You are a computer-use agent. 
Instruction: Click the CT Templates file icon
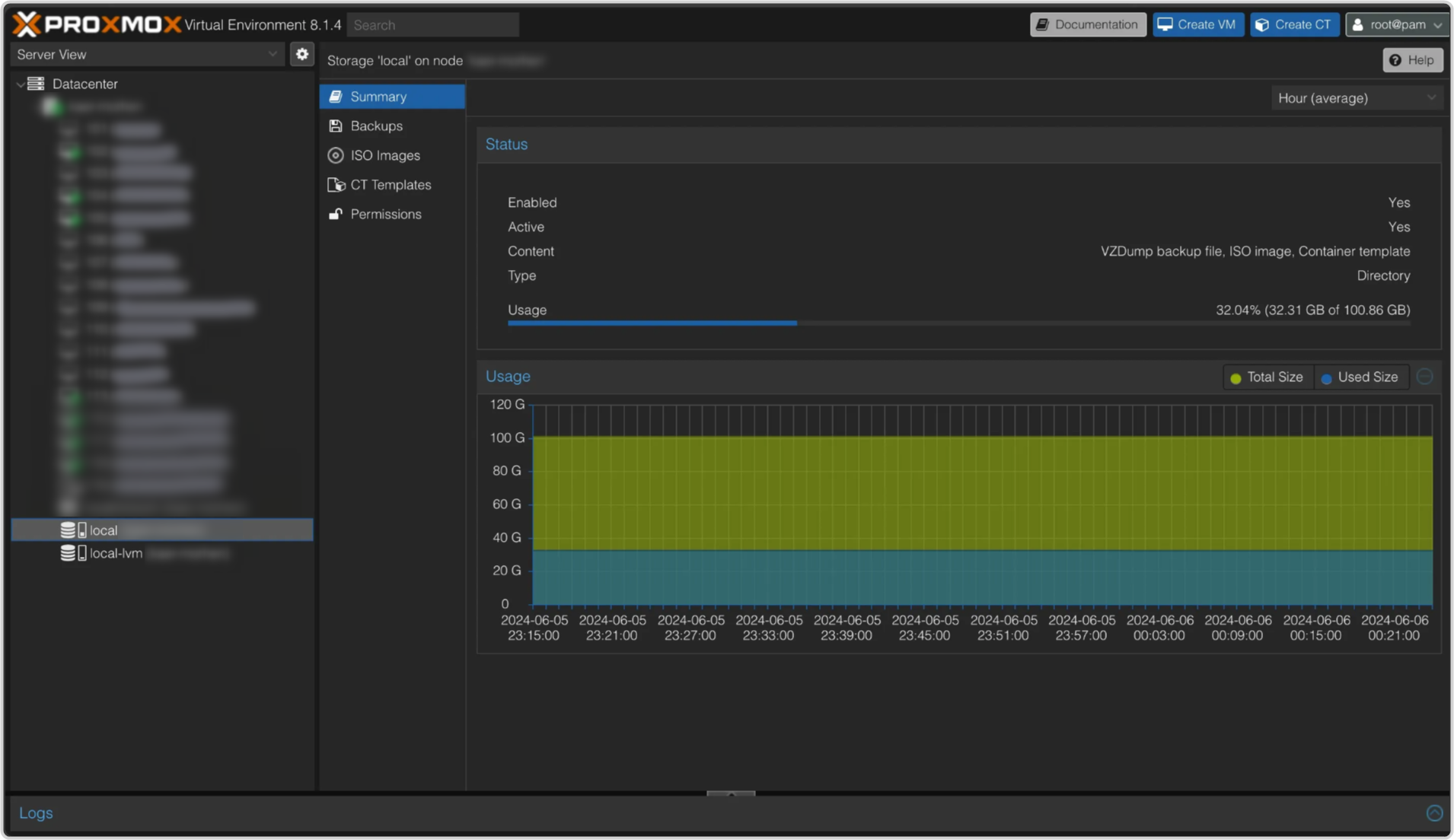tap(335, 185)
